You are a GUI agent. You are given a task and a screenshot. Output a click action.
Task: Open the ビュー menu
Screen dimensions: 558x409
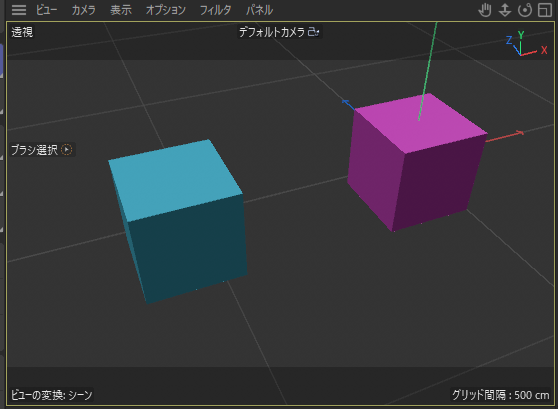click(x=46, y=10)
